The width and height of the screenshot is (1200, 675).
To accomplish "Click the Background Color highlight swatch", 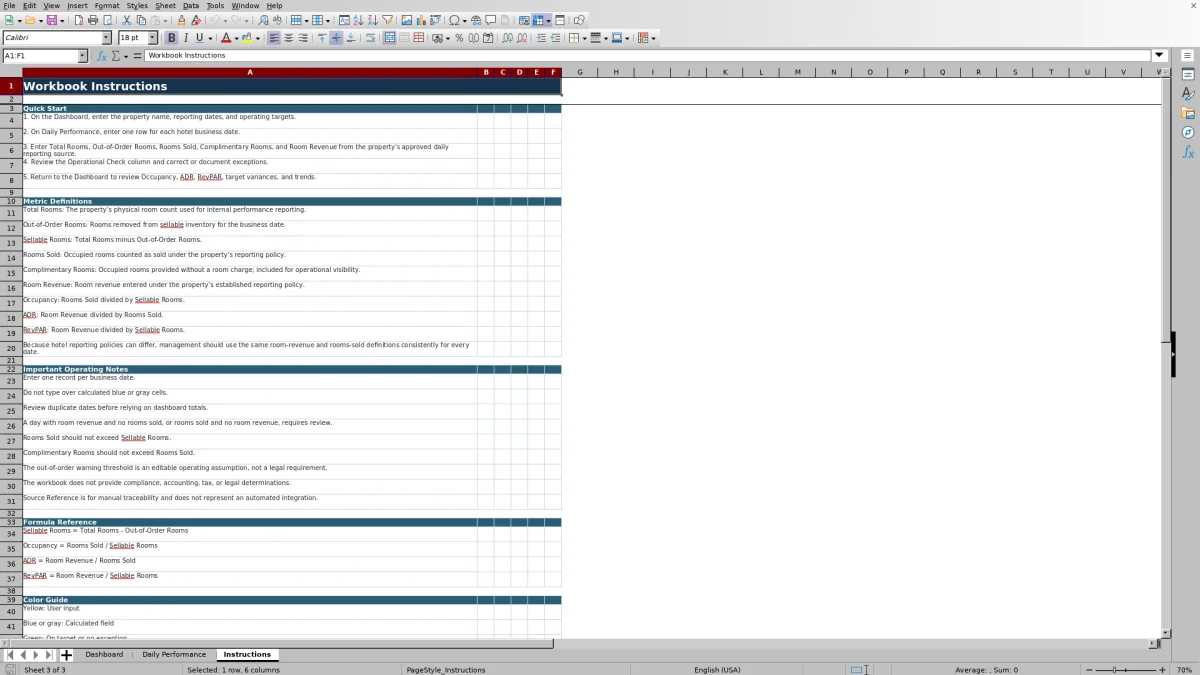I will coord(248,38).
